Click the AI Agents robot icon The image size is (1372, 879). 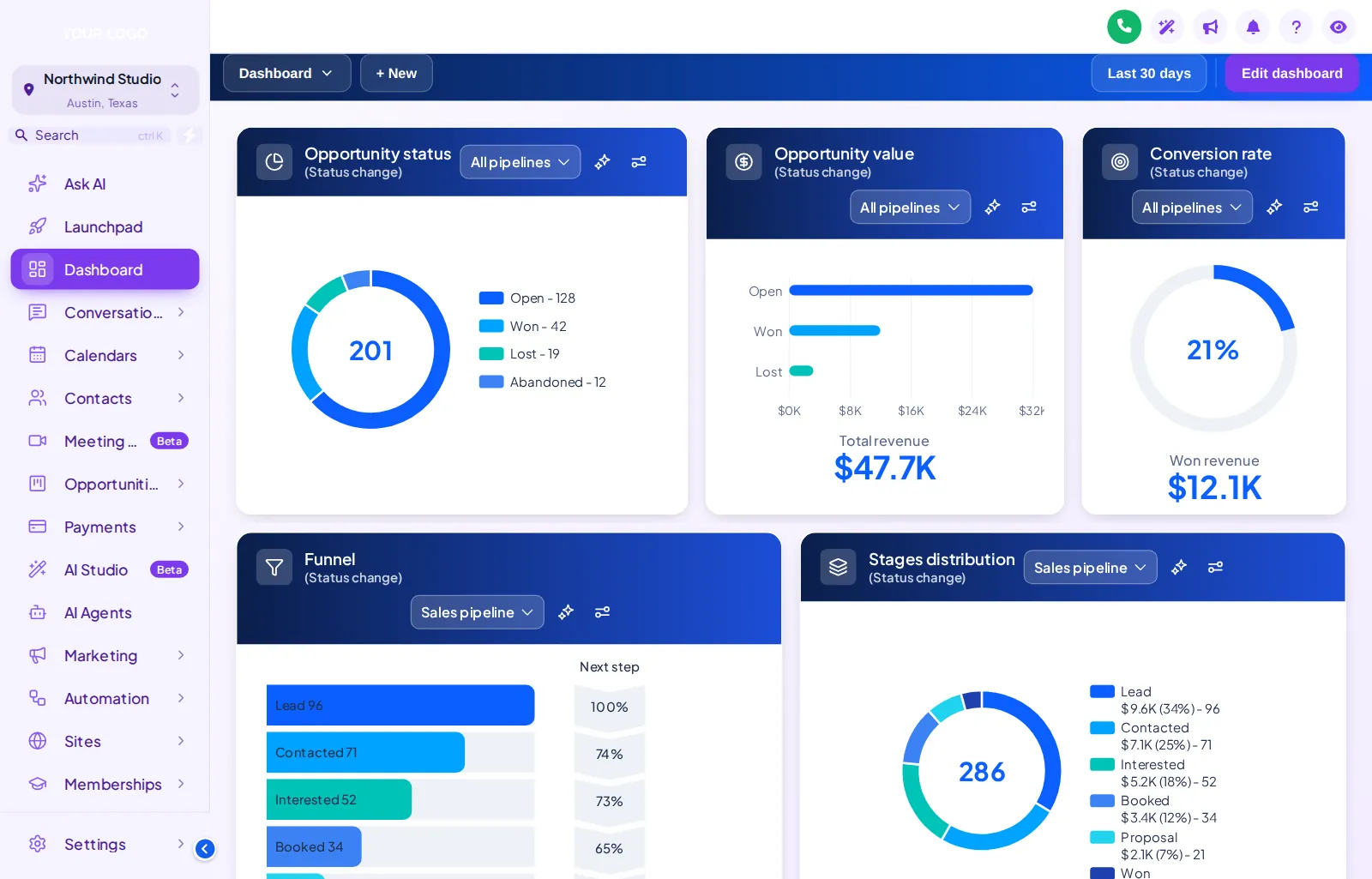pos(38,612)
